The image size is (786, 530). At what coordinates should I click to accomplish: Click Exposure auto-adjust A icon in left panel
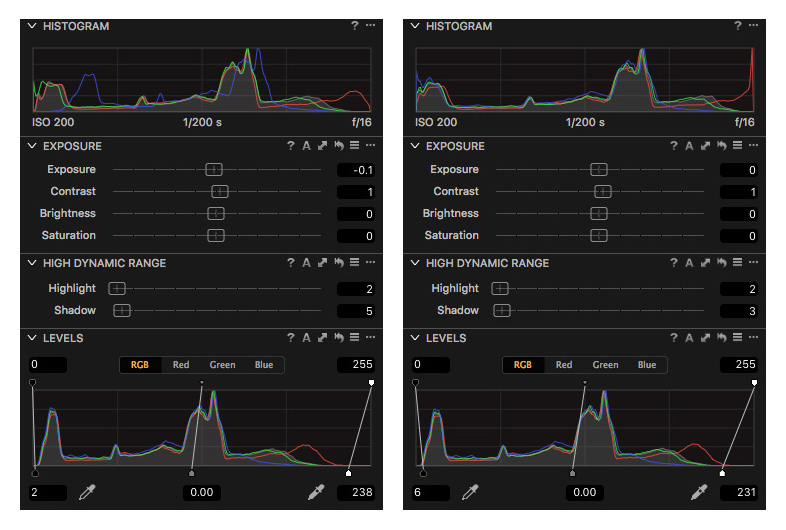pos(306,146)
